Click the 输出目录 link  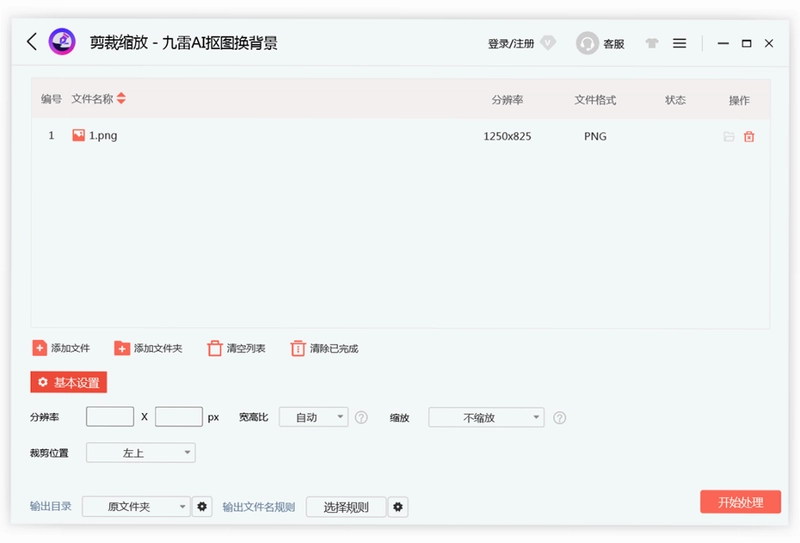pyautogui.click(x=51, y=506)
